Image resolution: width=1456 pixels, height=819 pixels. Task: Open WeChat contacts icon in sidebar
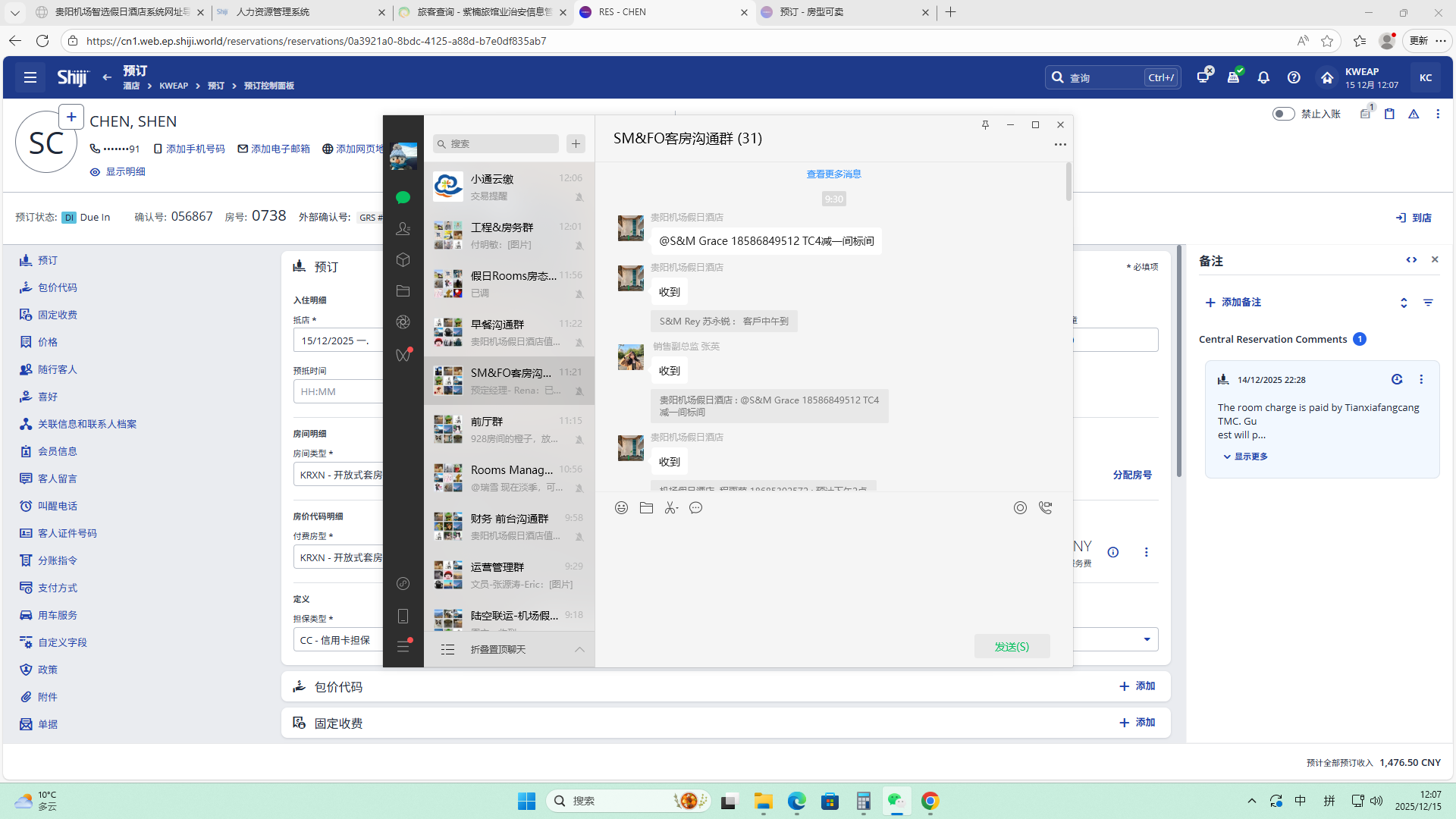pyautogui.click(x=403, y=228)
